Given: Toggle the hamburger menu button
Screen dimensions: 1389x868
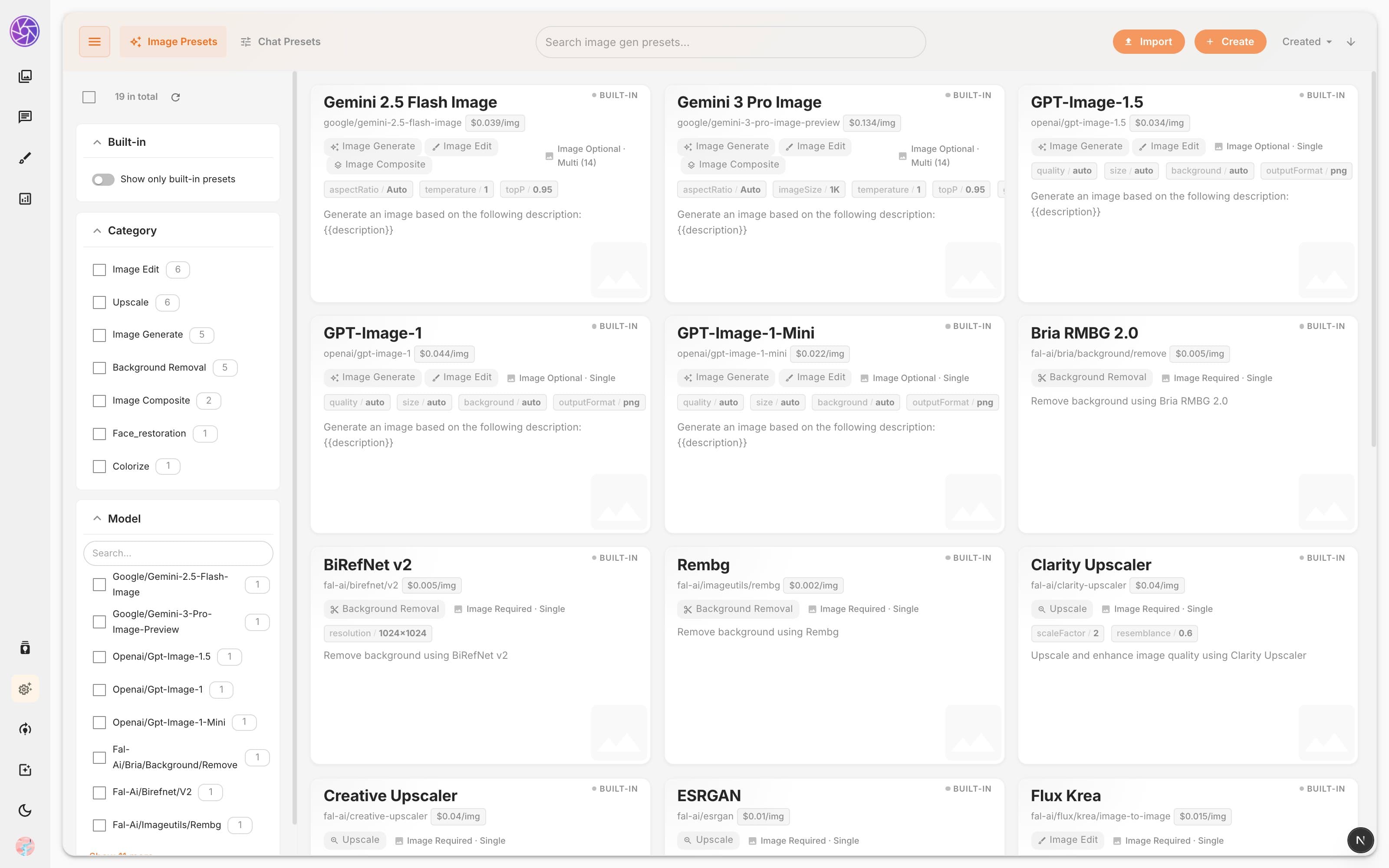Looking at the screenshot, I should point(94,41).
